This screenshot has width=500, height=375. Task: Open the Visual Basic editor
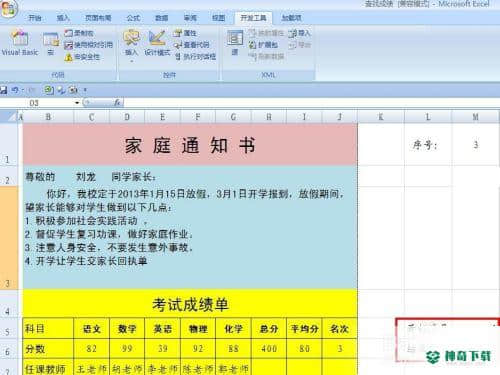coord(20,43)
